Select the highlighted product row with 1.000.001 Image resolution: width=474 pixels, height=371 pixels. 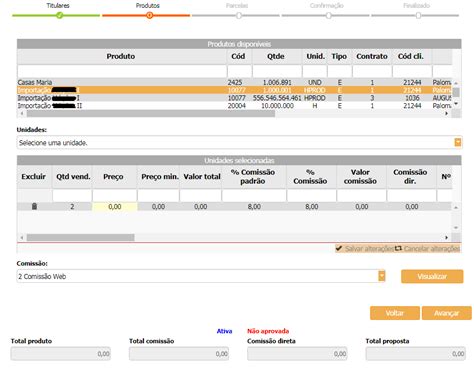click(234, 90)
